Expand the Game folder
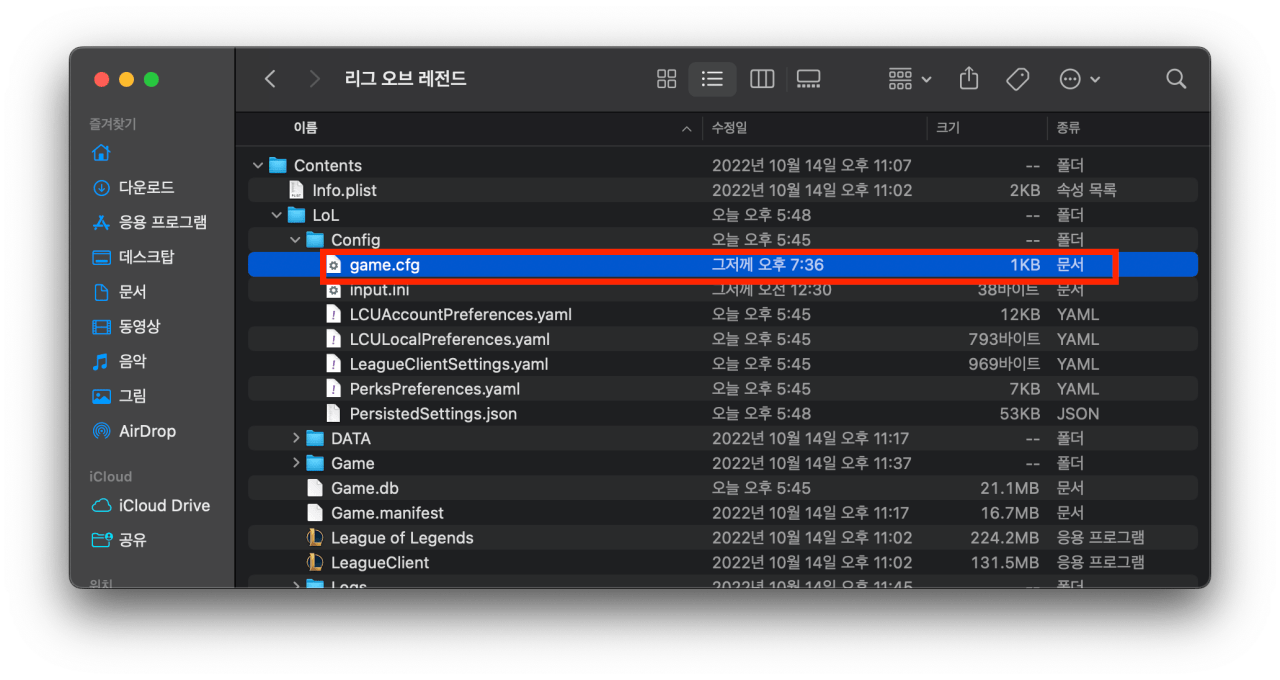 pyautogui.click(x=296, y=463)
